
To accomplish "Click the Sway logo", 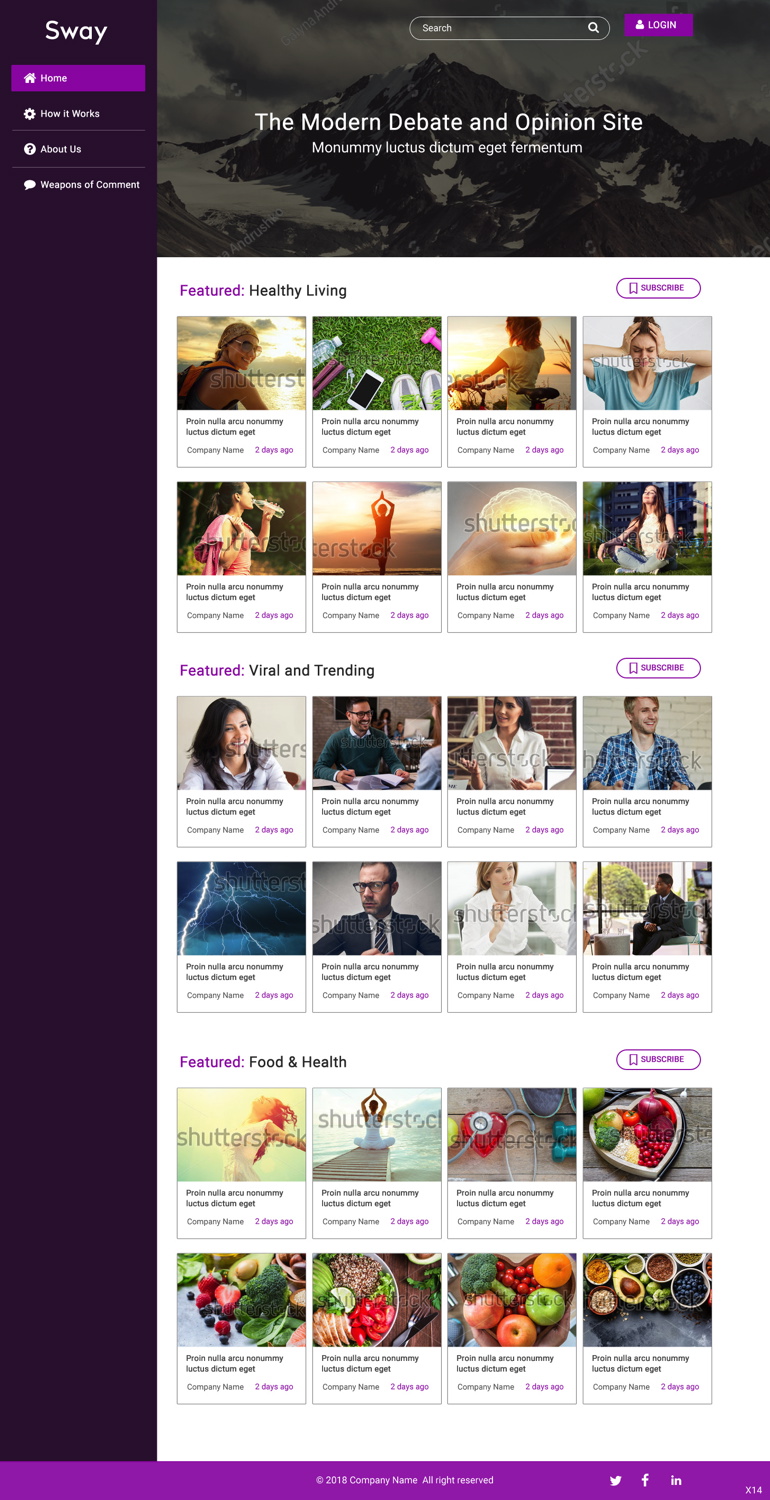I will tap(76, 32).
